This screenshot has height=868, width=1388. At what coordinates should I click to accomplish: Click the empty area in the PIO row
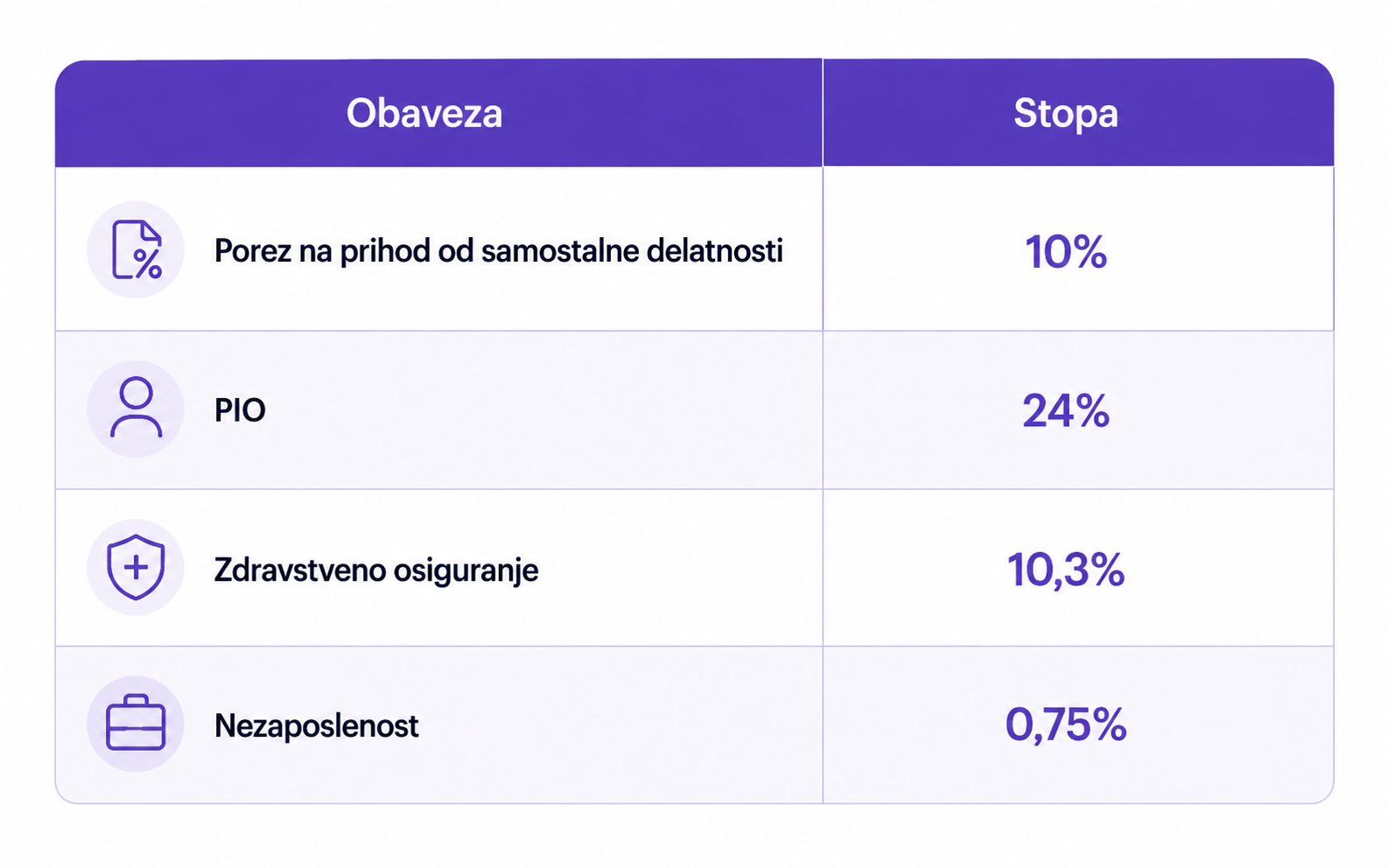(x=543, y=409)
